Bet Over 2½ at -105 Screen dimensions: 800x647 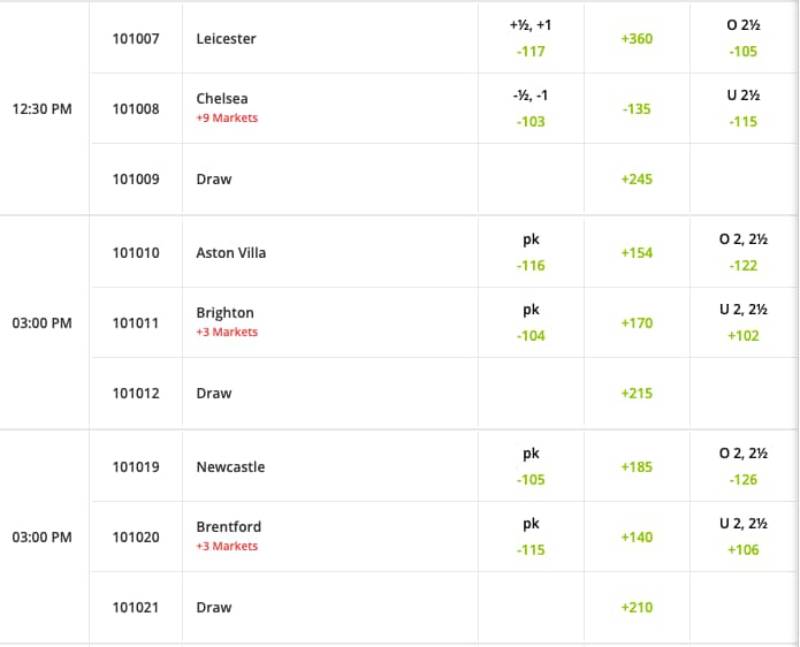coord(743,51)
